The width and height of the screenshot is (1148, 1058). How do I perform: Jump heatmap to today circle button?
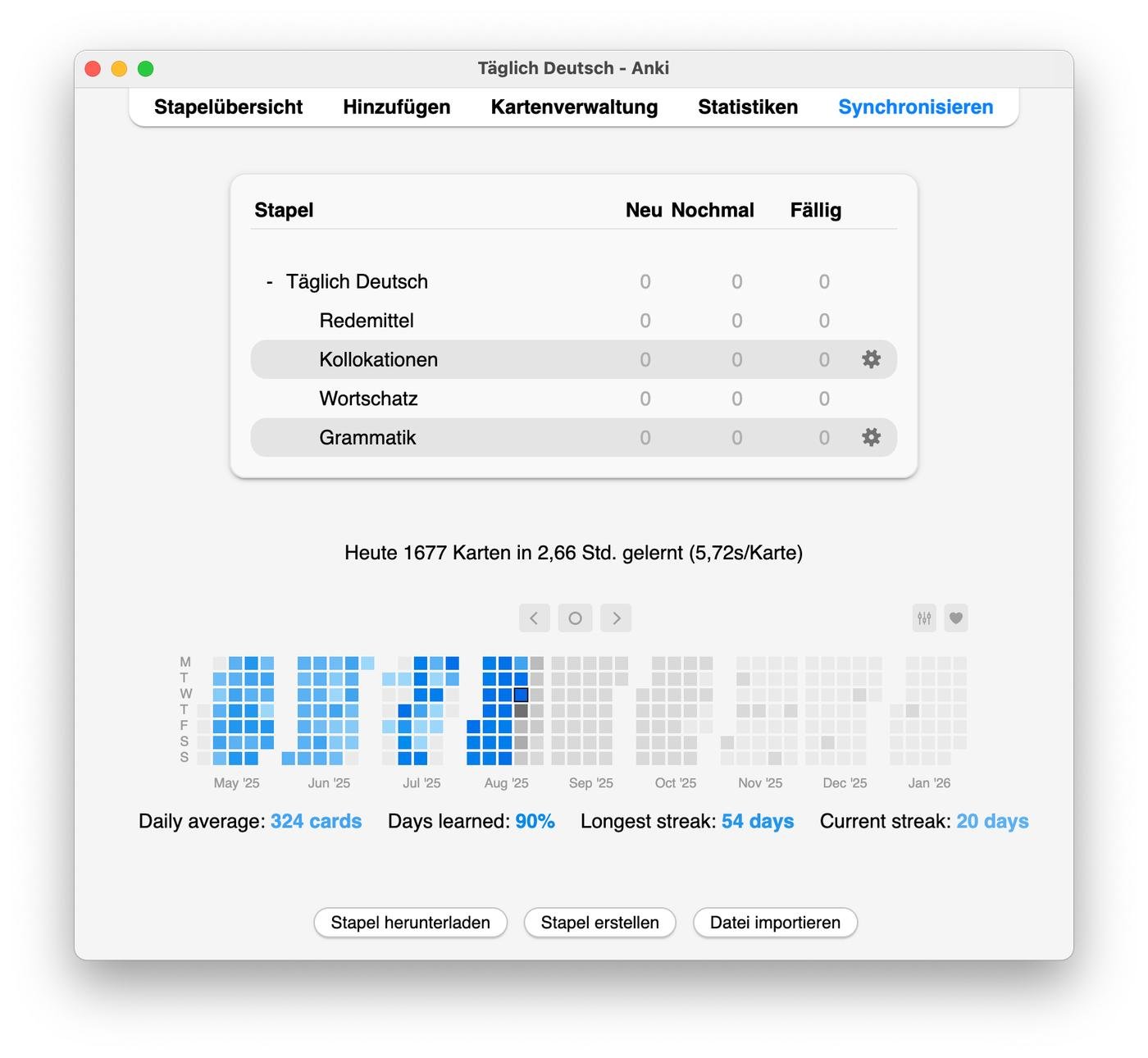(575, 618)
